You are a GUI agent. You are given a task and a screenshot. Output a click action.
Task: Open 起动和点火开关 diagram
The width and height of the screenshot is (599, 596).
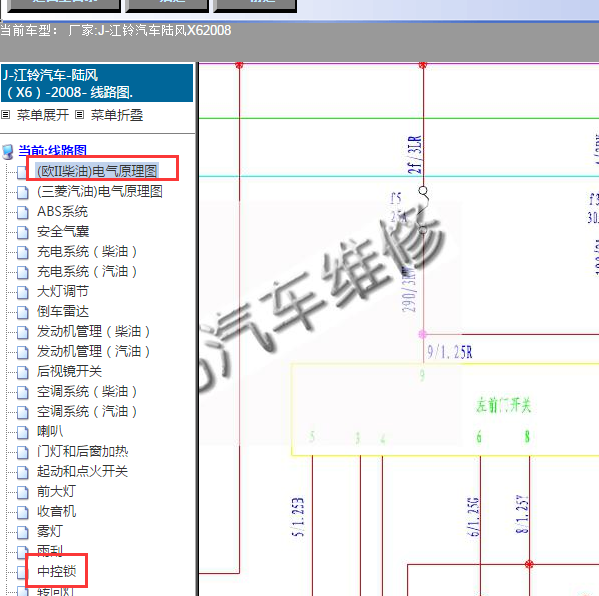click(82, 471)
